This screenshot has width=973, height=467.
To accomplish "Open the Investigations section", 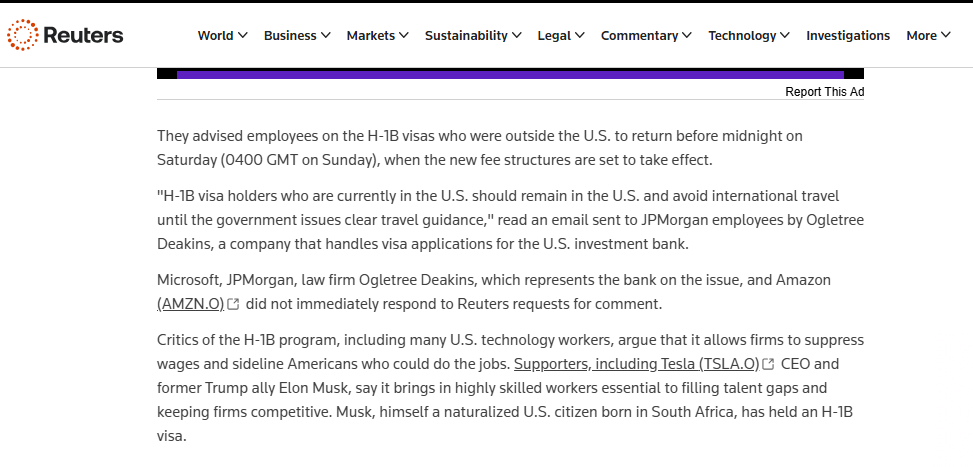I will coord(848,36).
